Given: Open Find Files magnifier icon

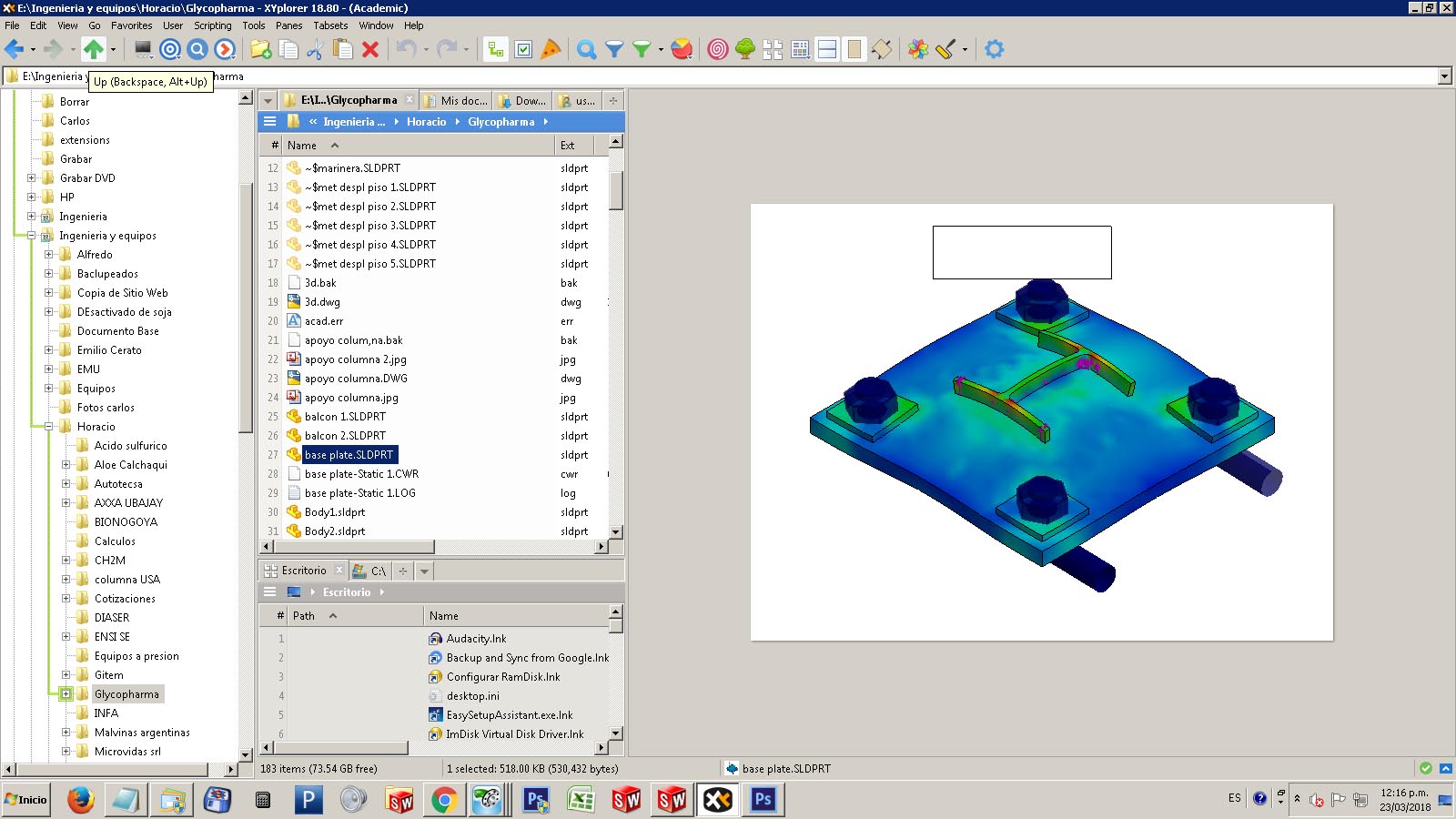Looking at the screenshot, I should pyautogui.click(x=587, y=49).
